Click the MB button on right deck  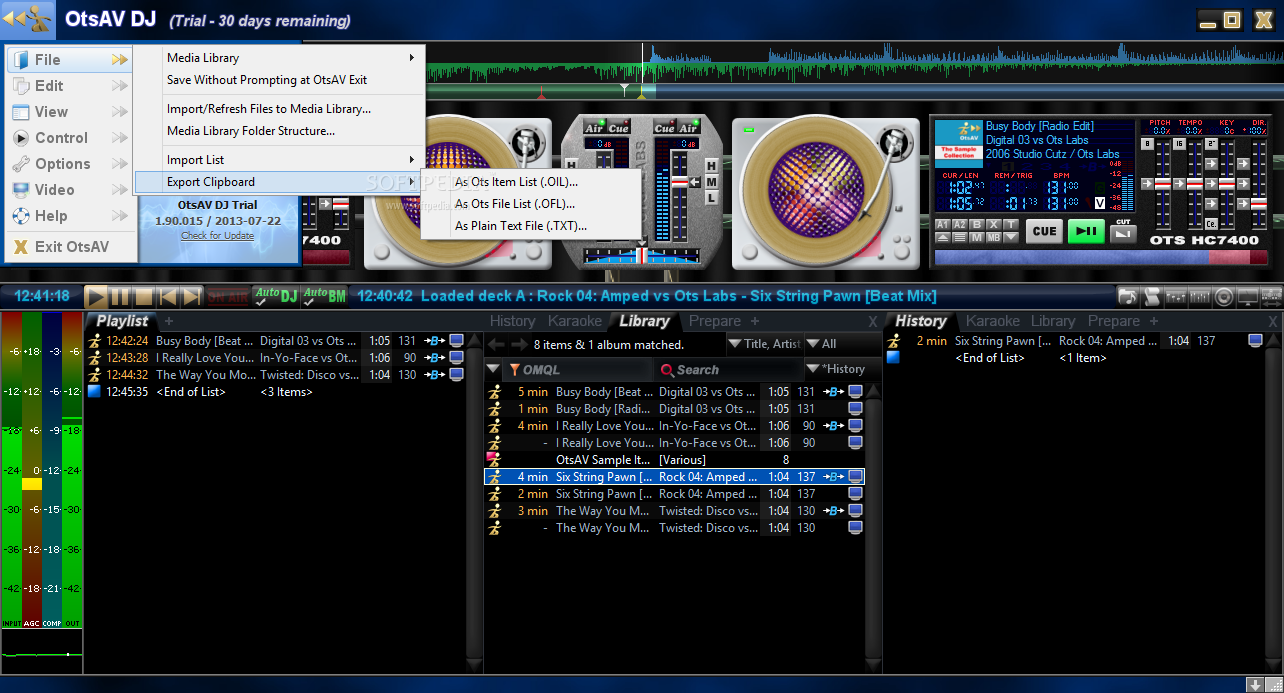point(994,238)
